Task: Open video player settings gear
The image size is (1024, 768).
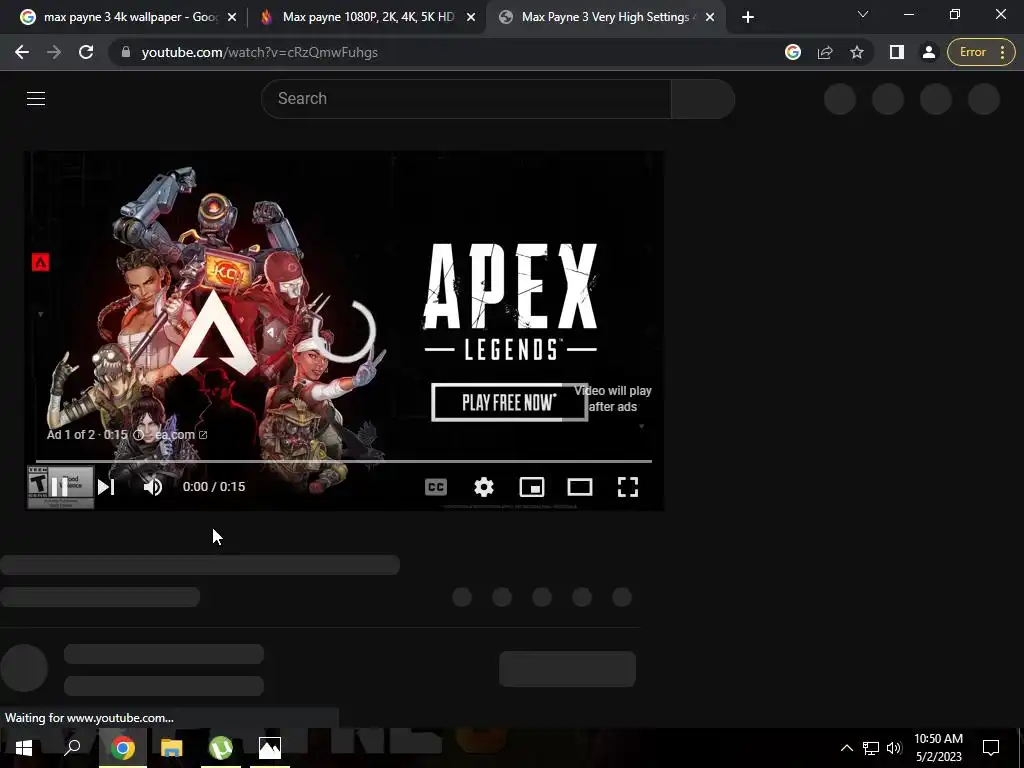Action: 483,487
